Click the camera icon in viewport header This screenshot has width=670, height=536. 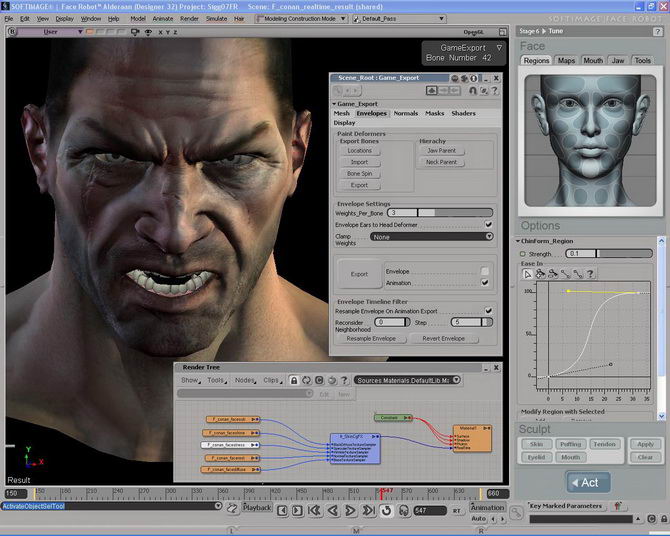coord(135,32)
